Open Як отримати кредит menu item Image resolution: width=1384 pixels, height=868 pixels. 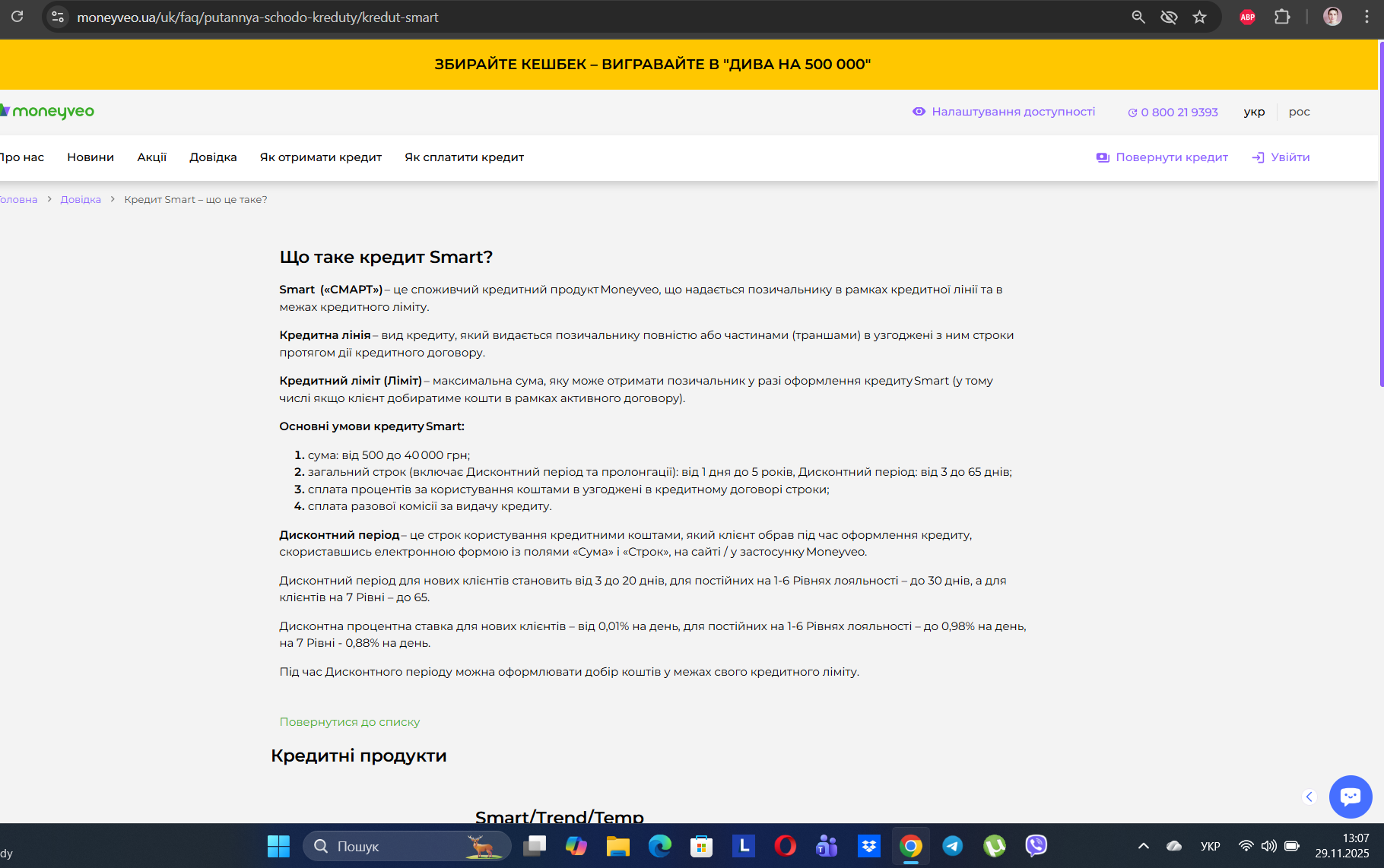coord(321,157)
